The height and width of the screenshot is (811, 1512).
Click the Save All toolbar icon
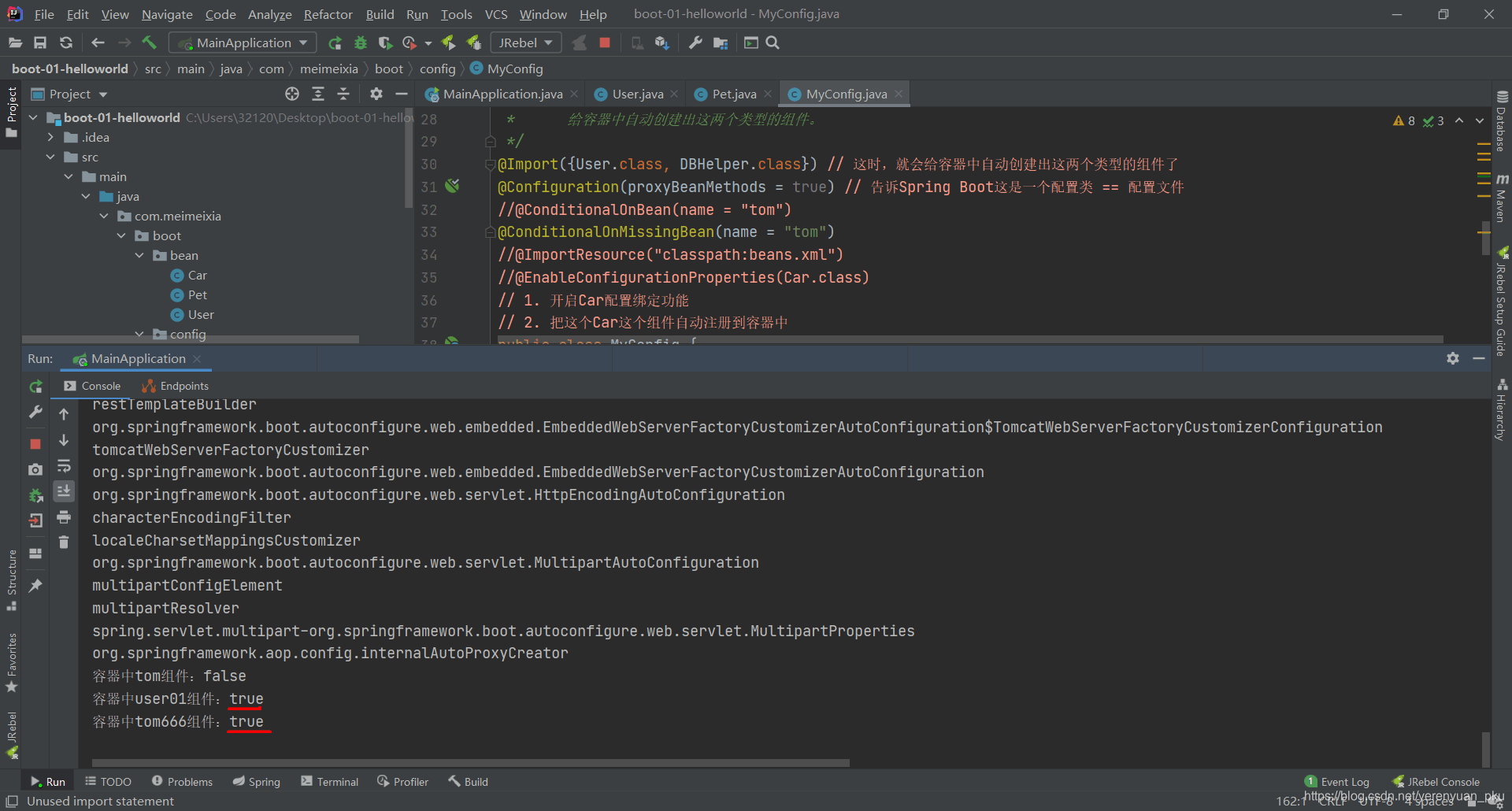coord(40,43)
